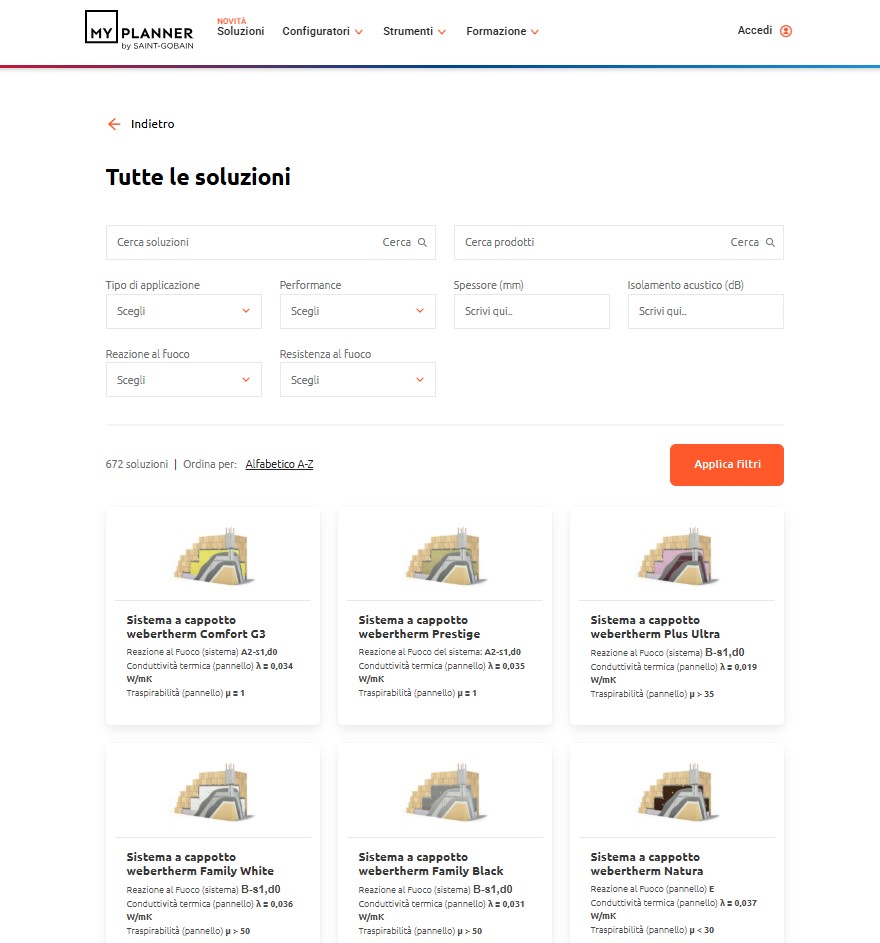880x943 pixels.
Task: Open the webertherm Comfort G3 system image
Action: click(213, 554)
